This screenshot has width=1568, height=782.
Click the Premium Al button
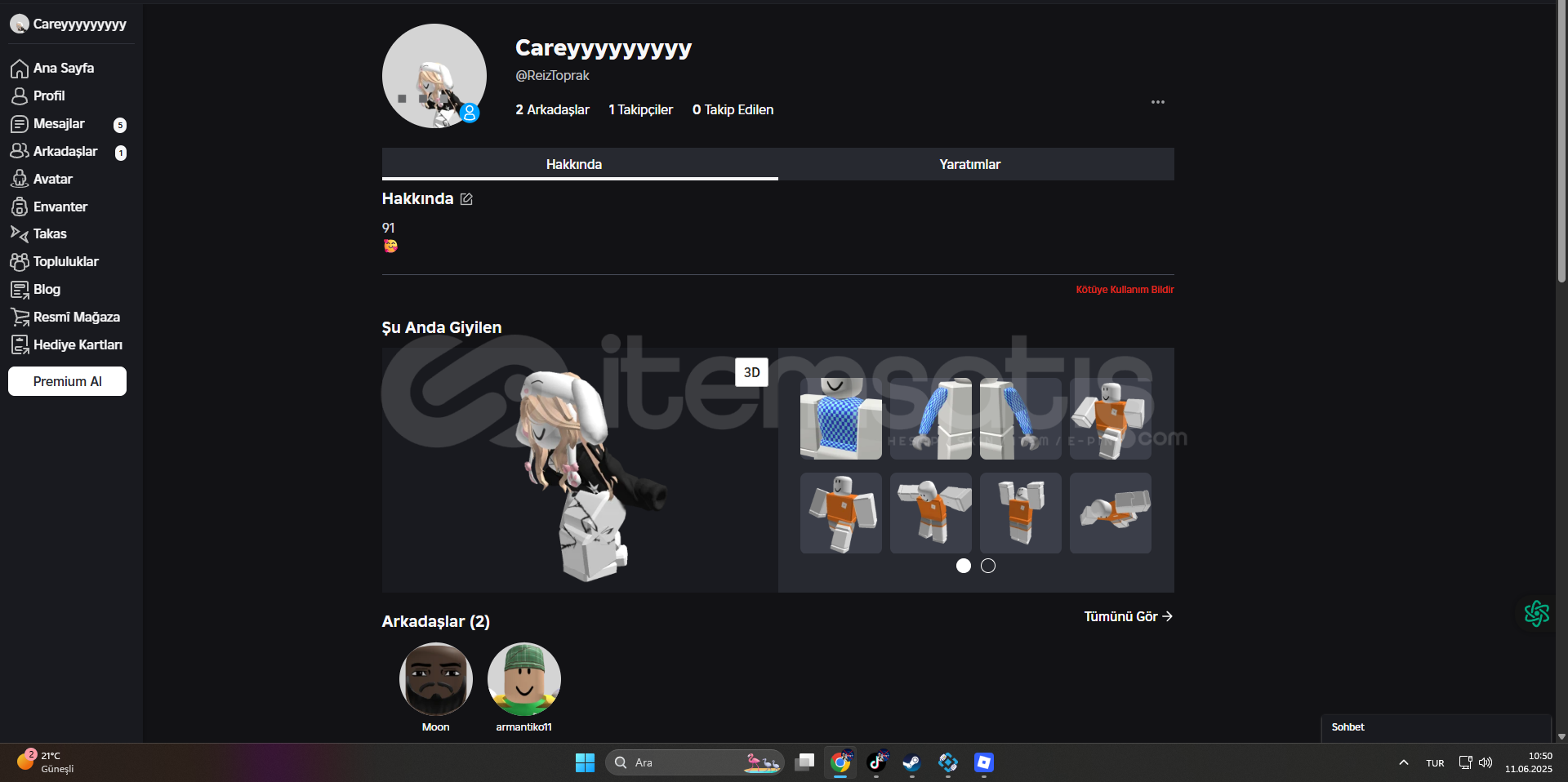(x=67, y=381)
